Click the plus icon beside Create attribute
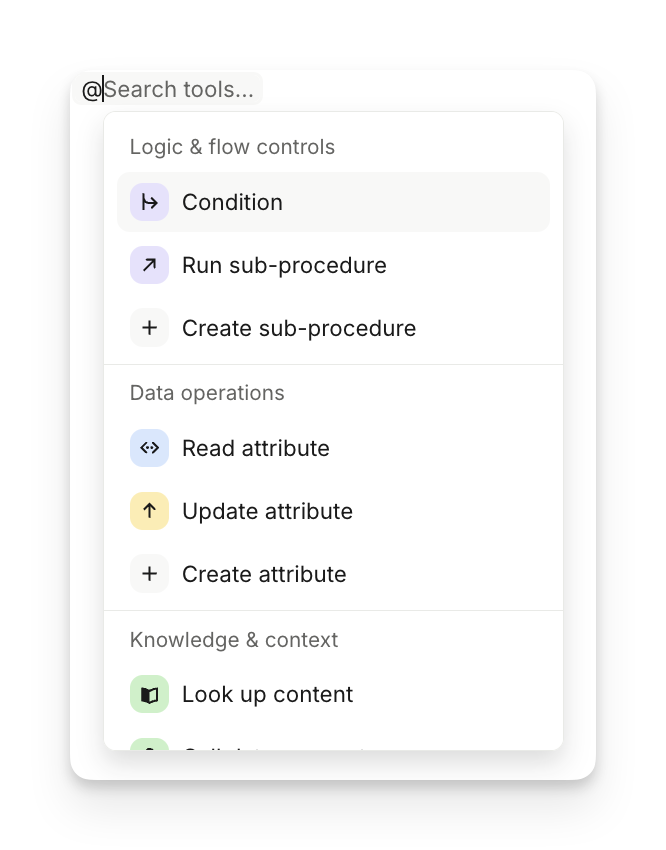The width and height of the screenshot is (666, 850). pos(149,575)
